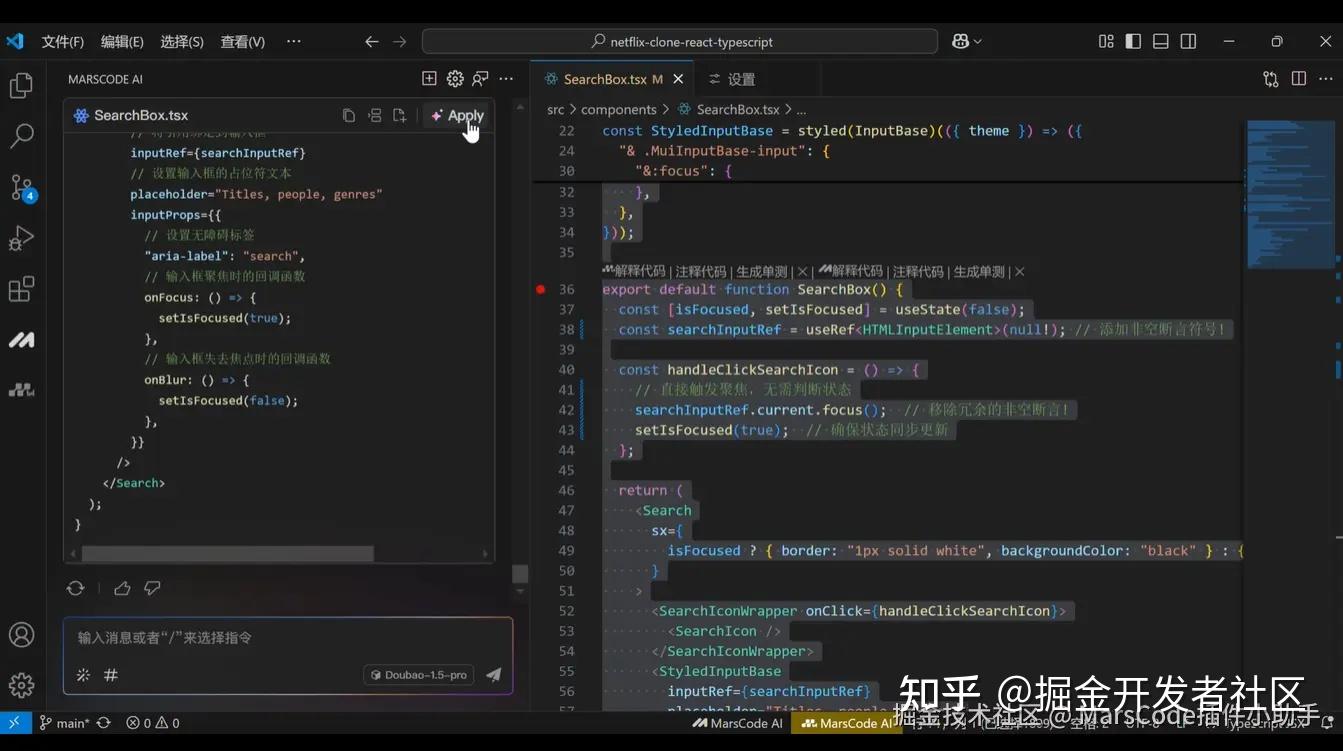Open the Run and Debug view

(x=21, y=238)
